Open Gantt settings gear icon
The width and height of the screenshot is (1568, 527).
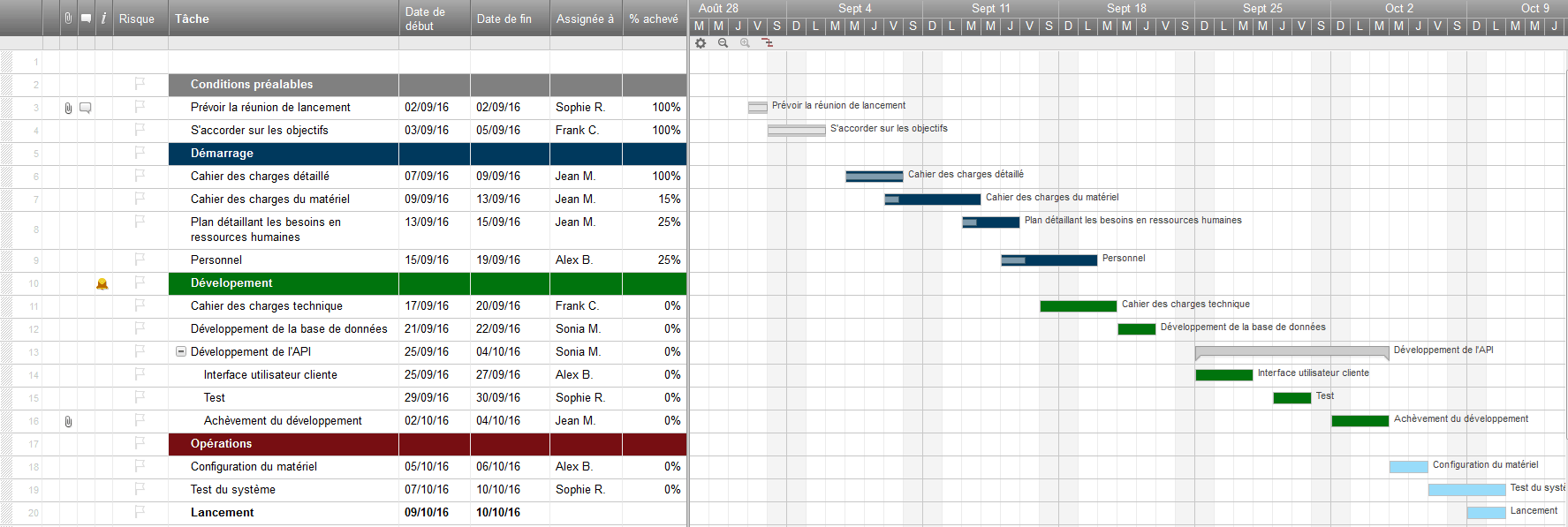[701, 42]
